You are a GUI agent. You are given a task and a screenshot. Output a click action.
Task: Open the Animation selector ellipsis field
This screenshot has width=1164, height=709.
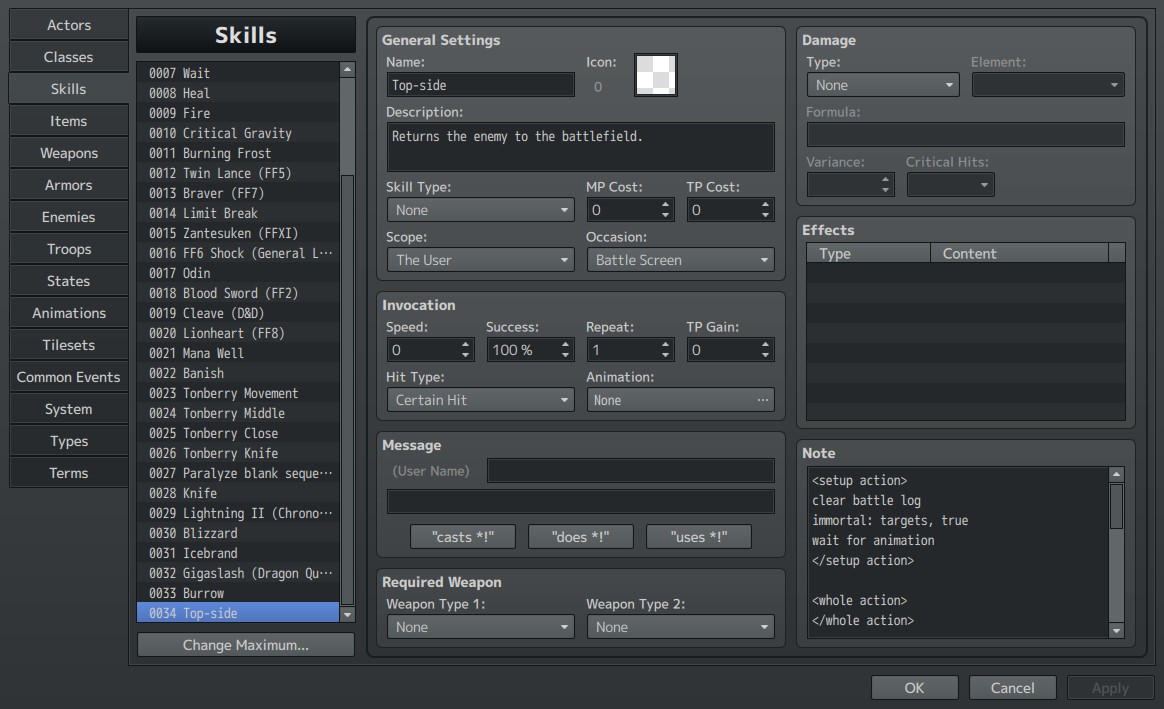pos(680,400)
